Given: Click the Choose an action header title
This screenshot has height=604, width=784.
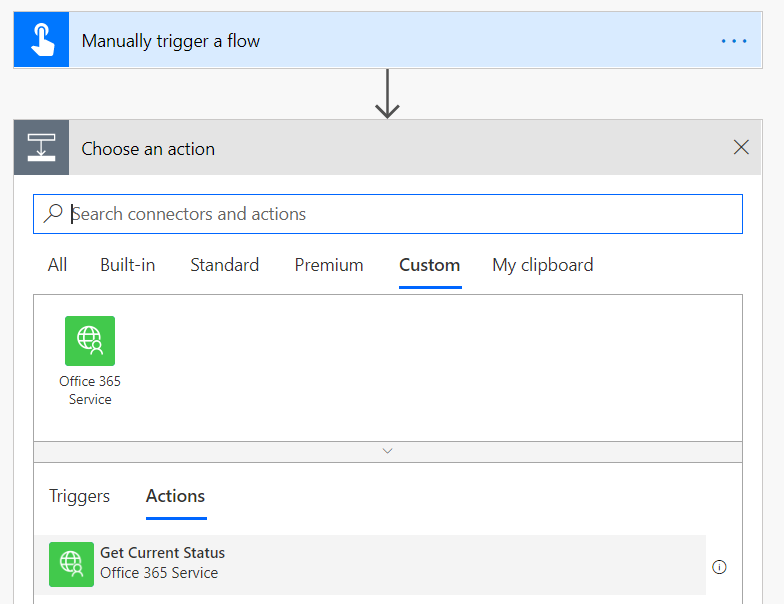Looking at the screenshot, I should (148, 149).
